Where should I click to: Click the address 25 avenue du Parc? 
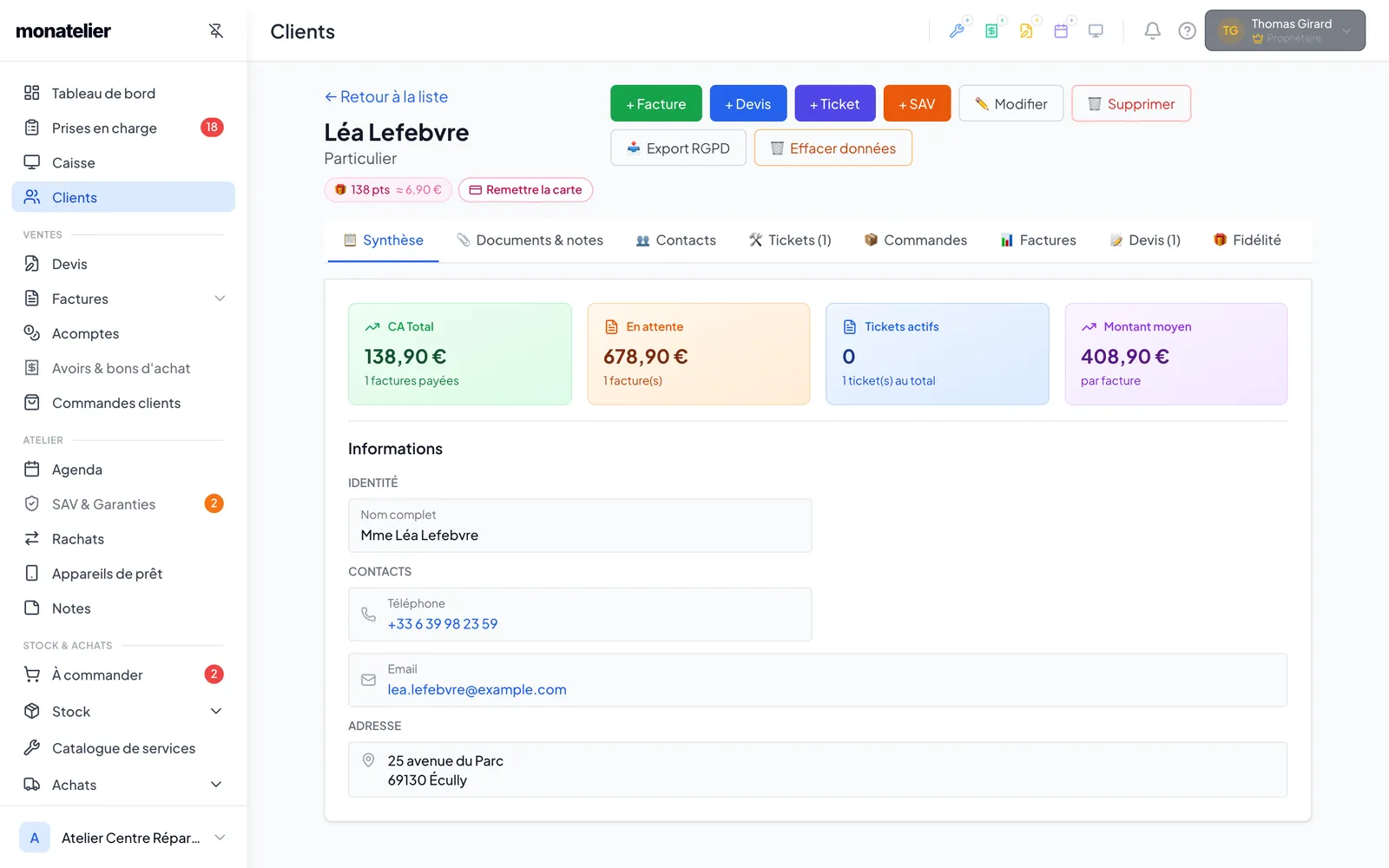pos(445,761)
